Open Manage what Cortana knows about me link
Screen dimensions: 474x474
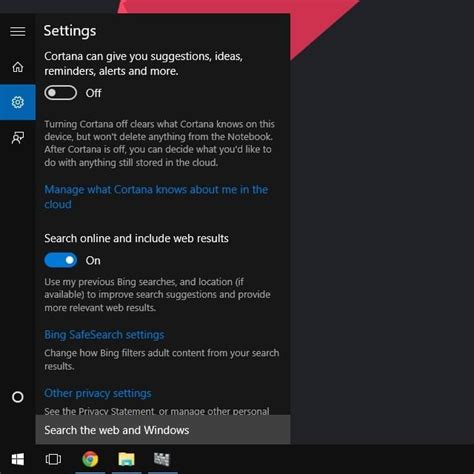tap(156, 197)
